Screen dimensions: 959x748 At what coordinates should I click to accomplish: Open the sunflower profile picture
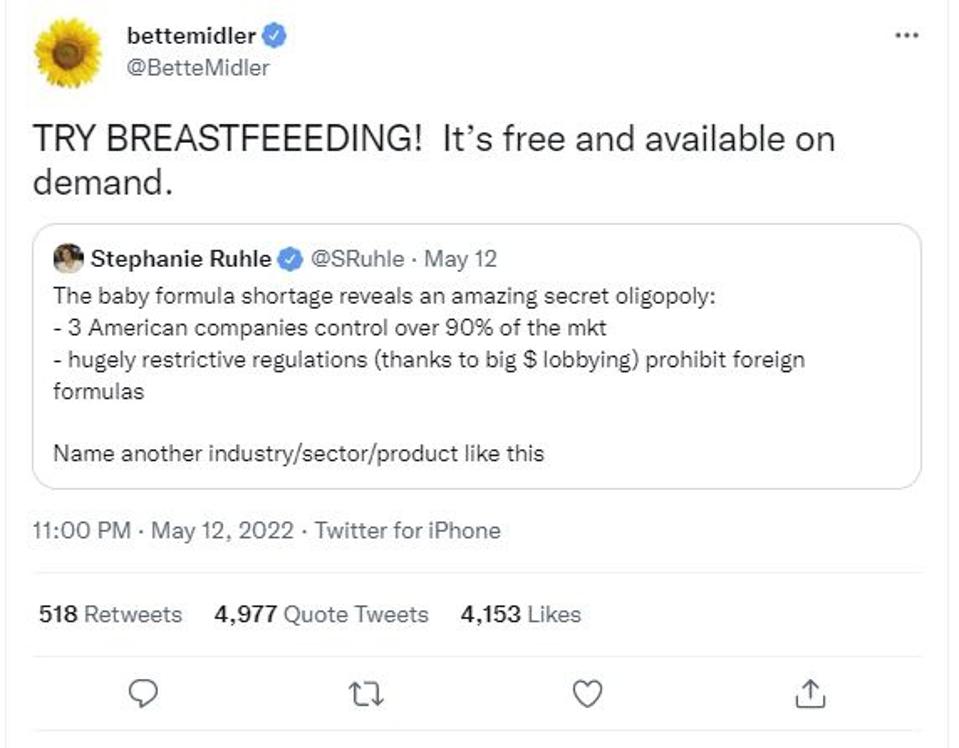[68, 53]
